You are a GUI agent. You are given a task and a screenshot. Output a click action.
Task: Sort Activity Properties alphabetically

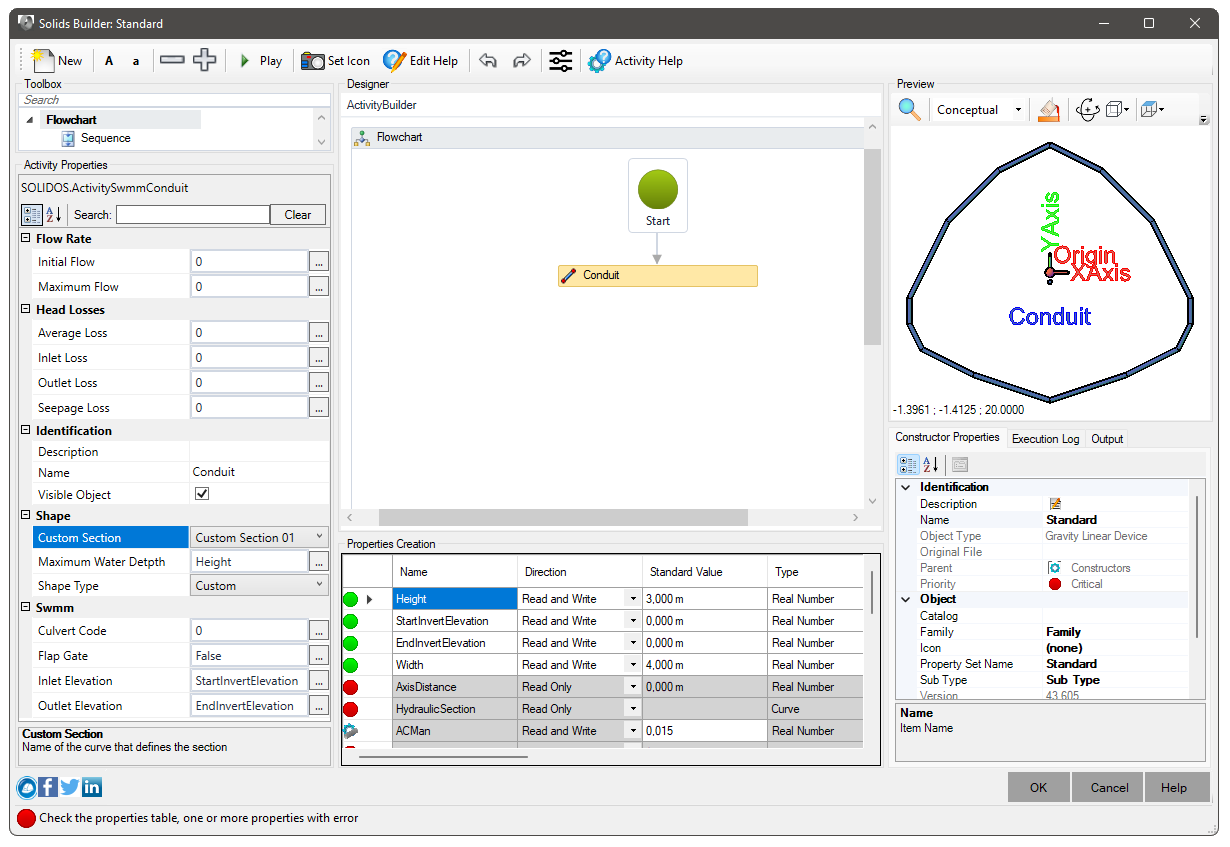coord(54,214)
